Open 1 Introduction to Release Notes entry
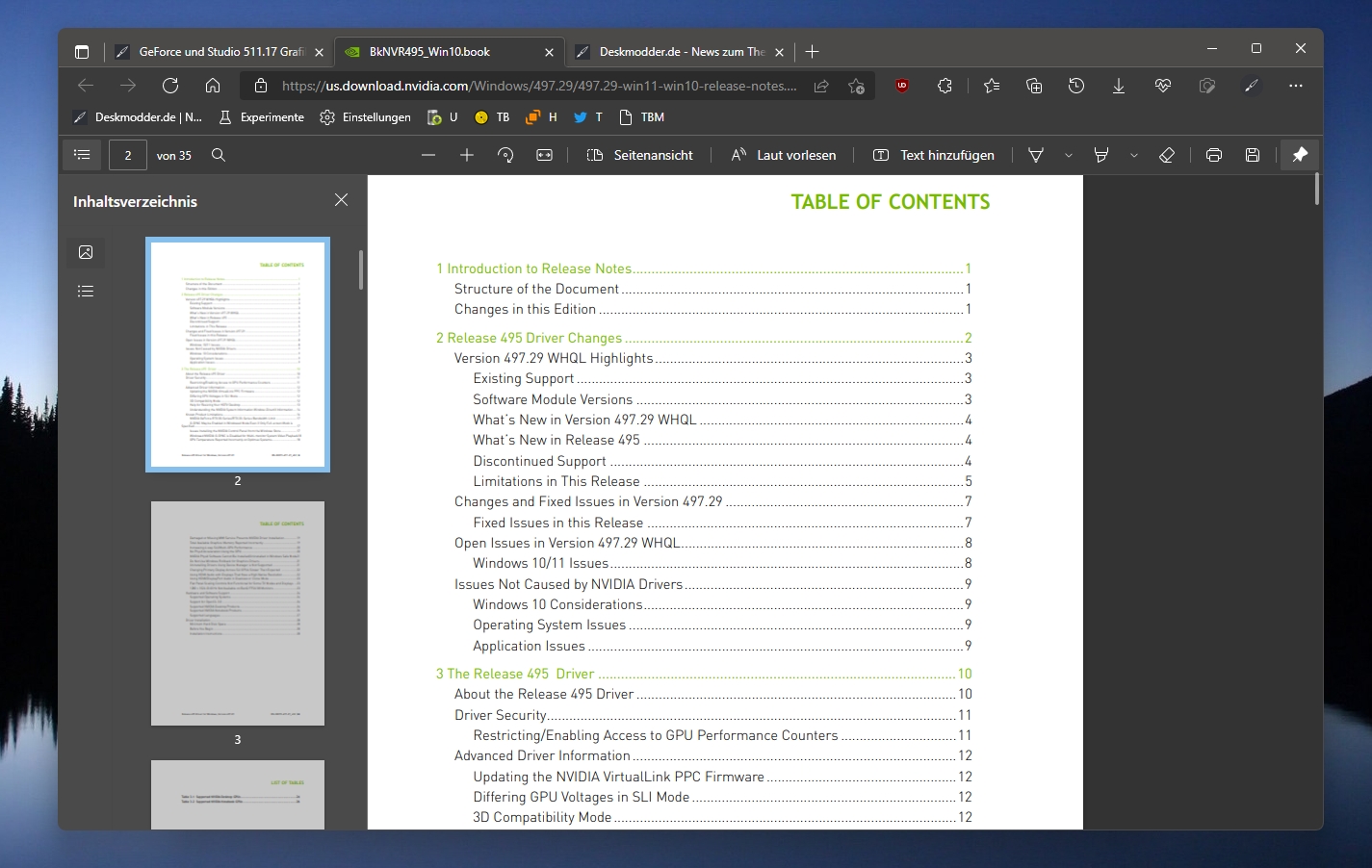 coord(704,268)
